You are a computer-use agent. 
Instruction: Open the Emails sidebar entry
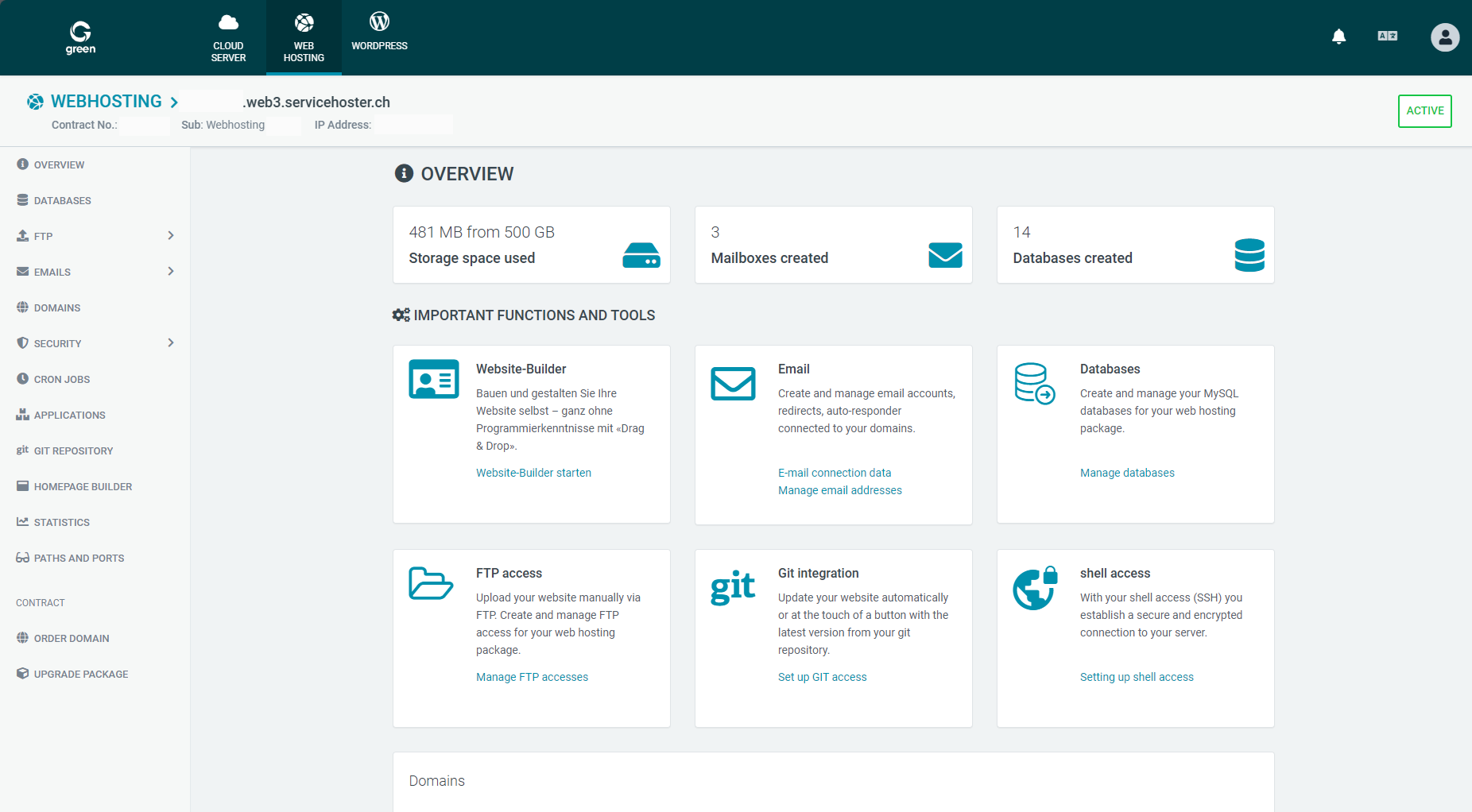coord(52,272)
